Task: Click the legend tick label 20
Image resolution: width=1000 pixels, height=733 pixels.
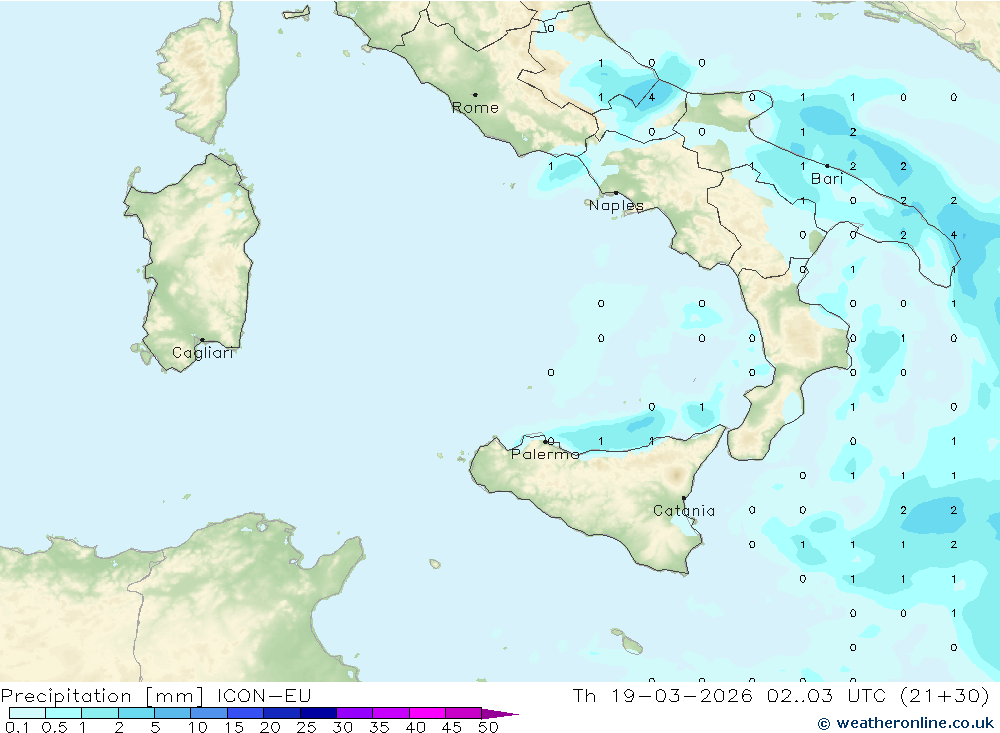Action: (270, 727)
